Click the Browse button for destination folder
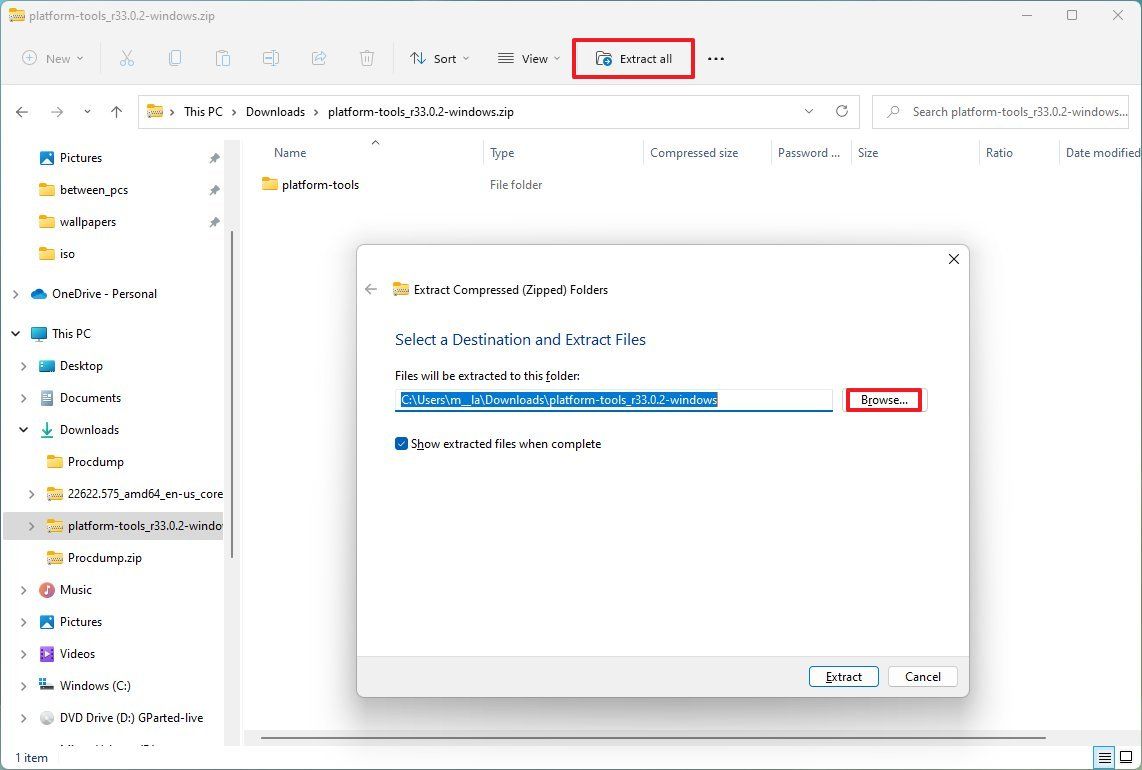Screen dimensions: 1142x770 coord(882,399)
